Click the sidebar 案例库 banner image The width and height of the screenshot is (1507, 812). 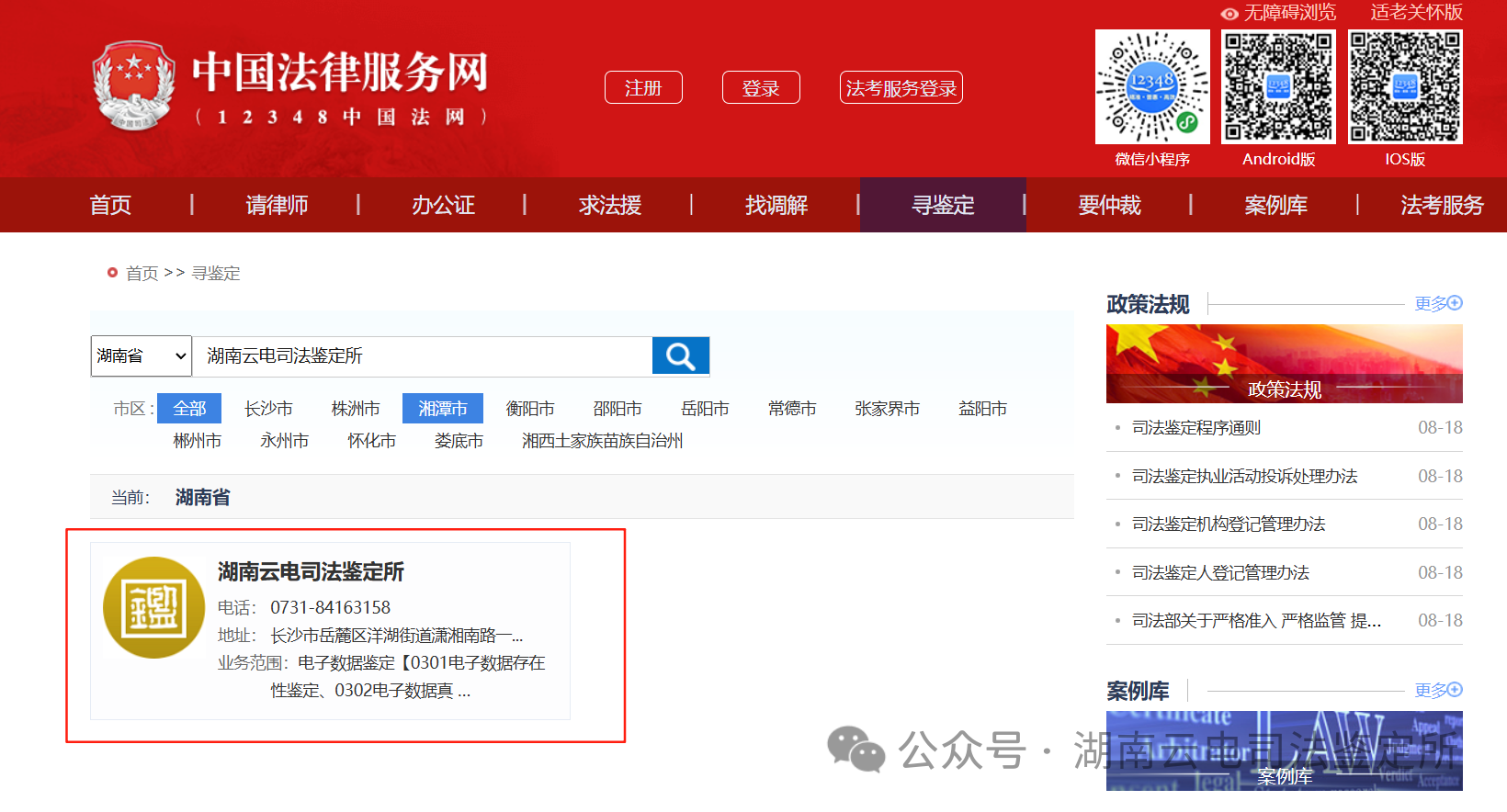tap(1285, 750)
